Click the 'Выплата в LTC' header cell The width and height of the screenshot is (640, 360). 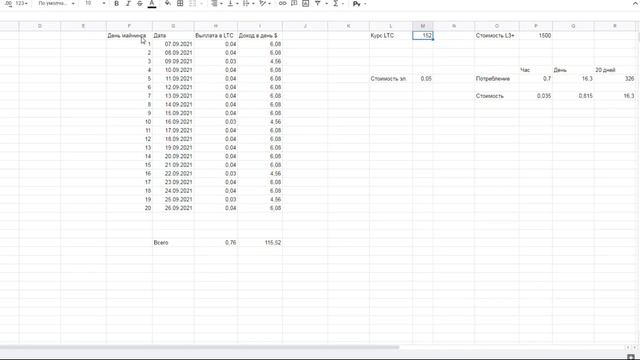click(x=216, y=36)
